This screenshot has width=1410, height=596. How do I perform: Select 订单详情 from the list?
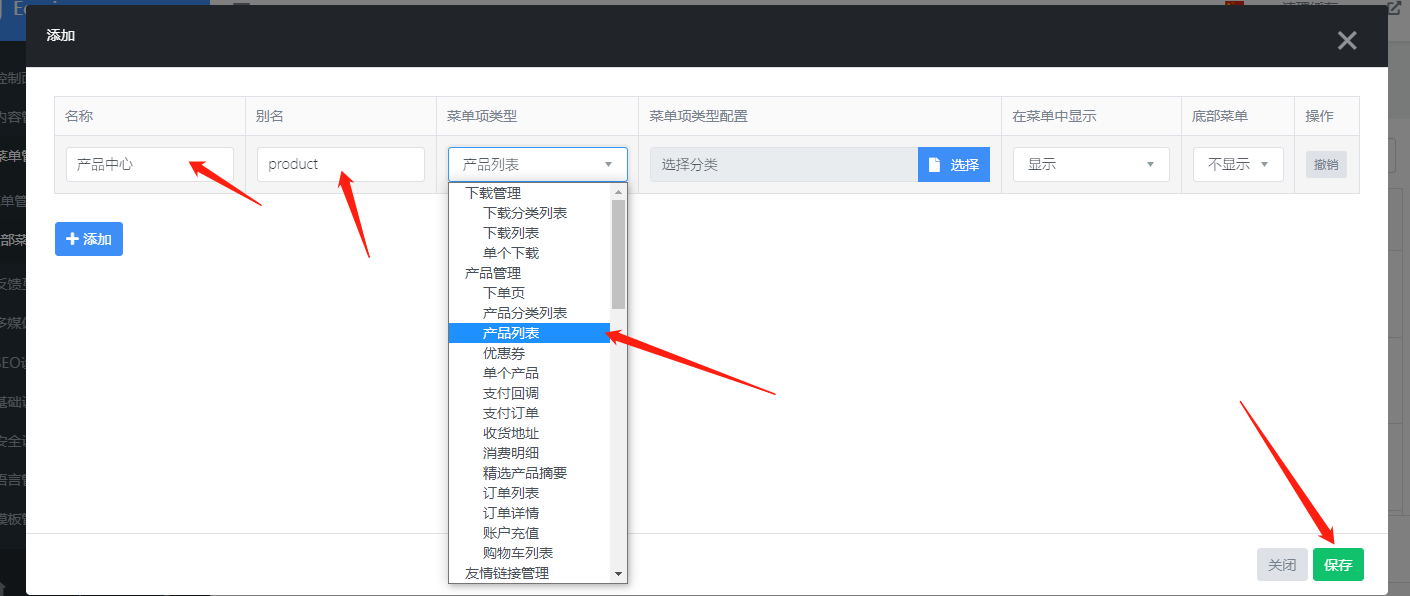tap(511, 513)
